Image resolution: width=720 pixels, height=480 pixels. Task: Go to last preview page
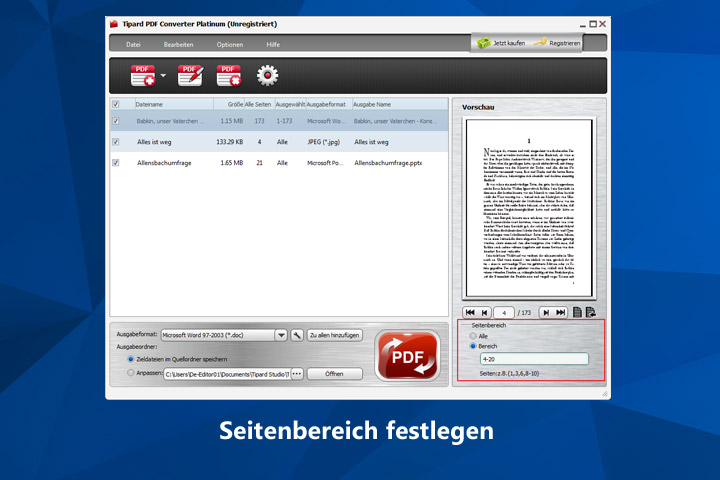point(560,312)
